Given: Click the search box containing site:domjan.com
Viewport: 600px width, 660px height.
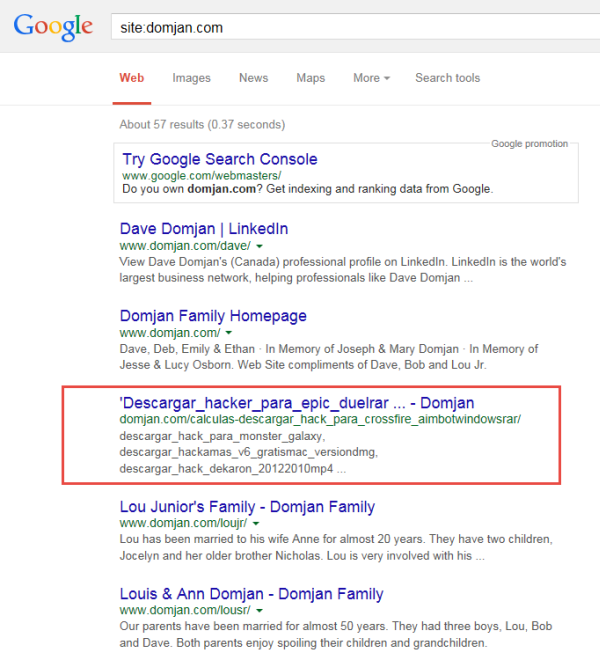Looking at the screenshot, I should [x=350, y=26].
